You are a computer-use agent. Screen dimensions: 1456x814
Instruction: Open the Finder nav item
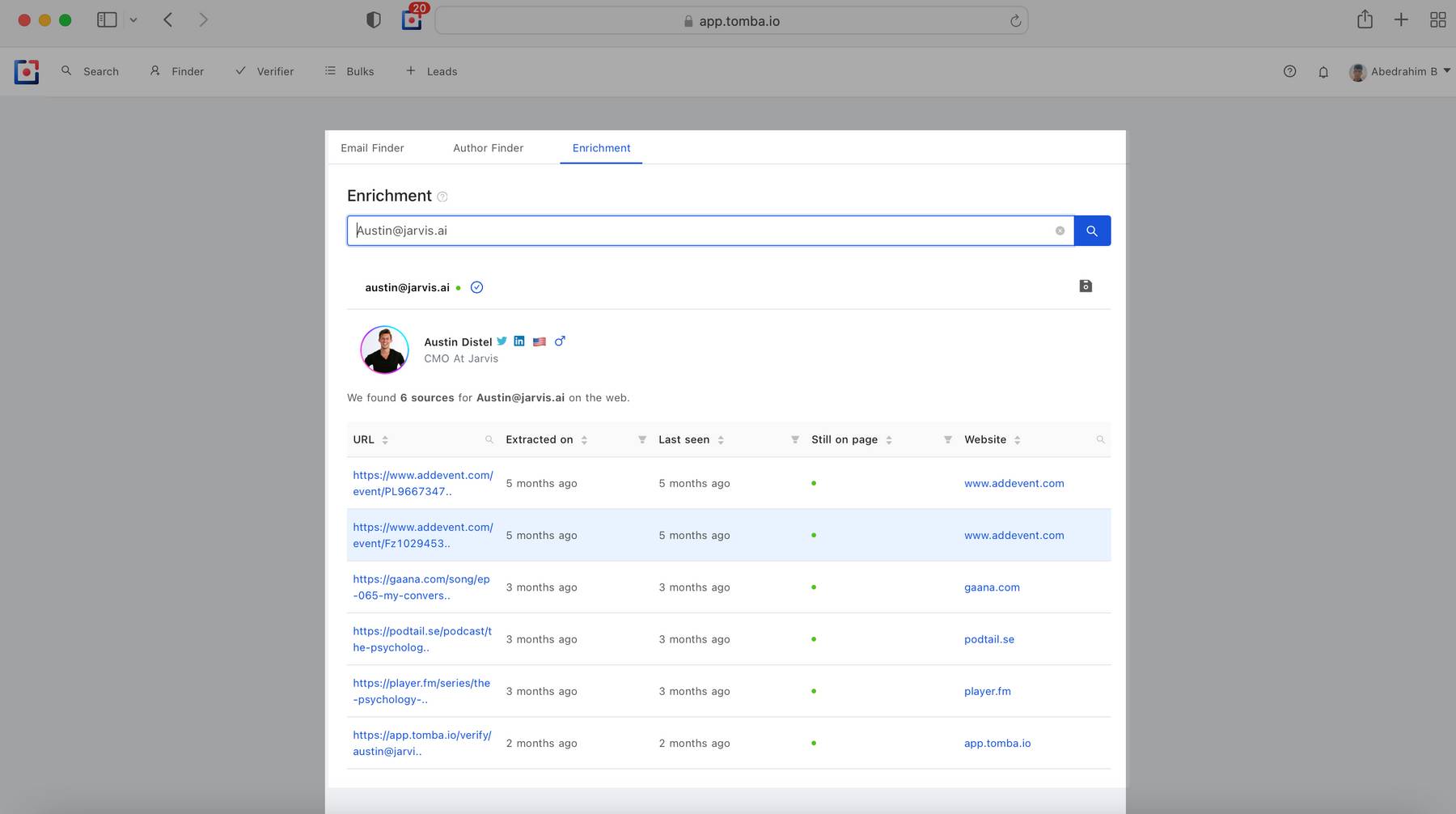click(176, 71)
